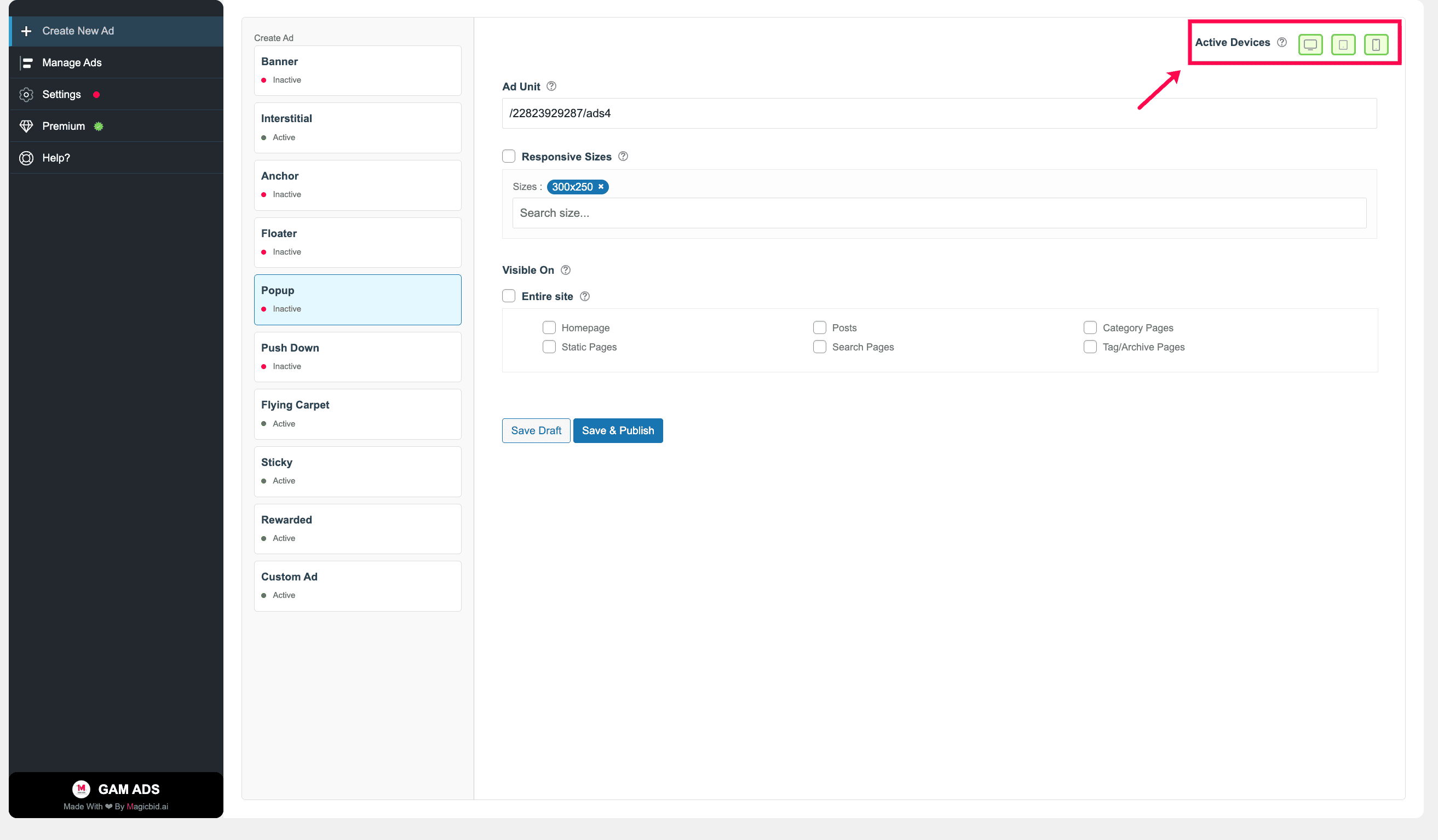
Task: Open Settings in the sidebar
Action: click(x=117, y=94)
